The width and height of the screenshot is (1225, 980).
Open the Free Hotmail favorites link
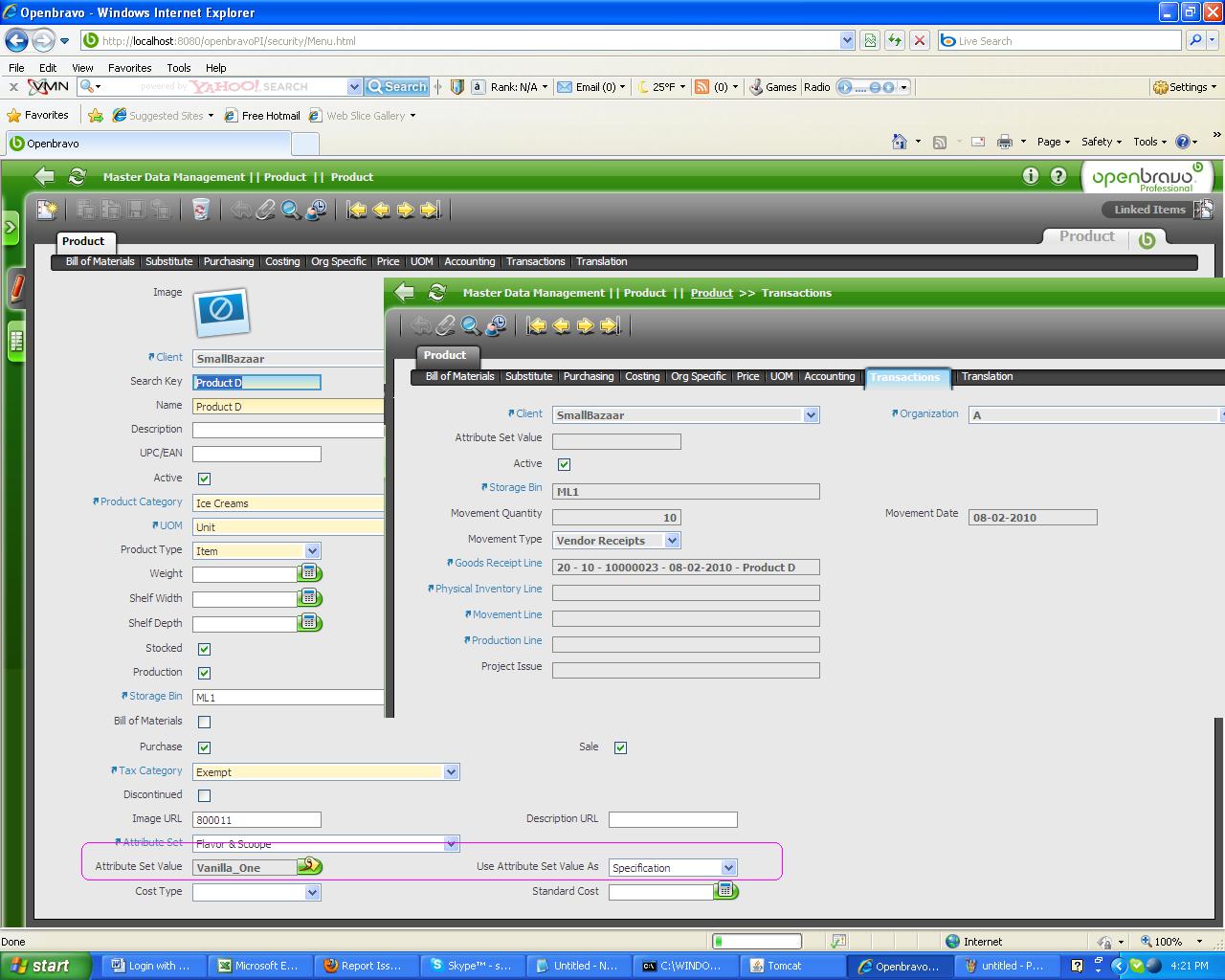tap(262, 116)
